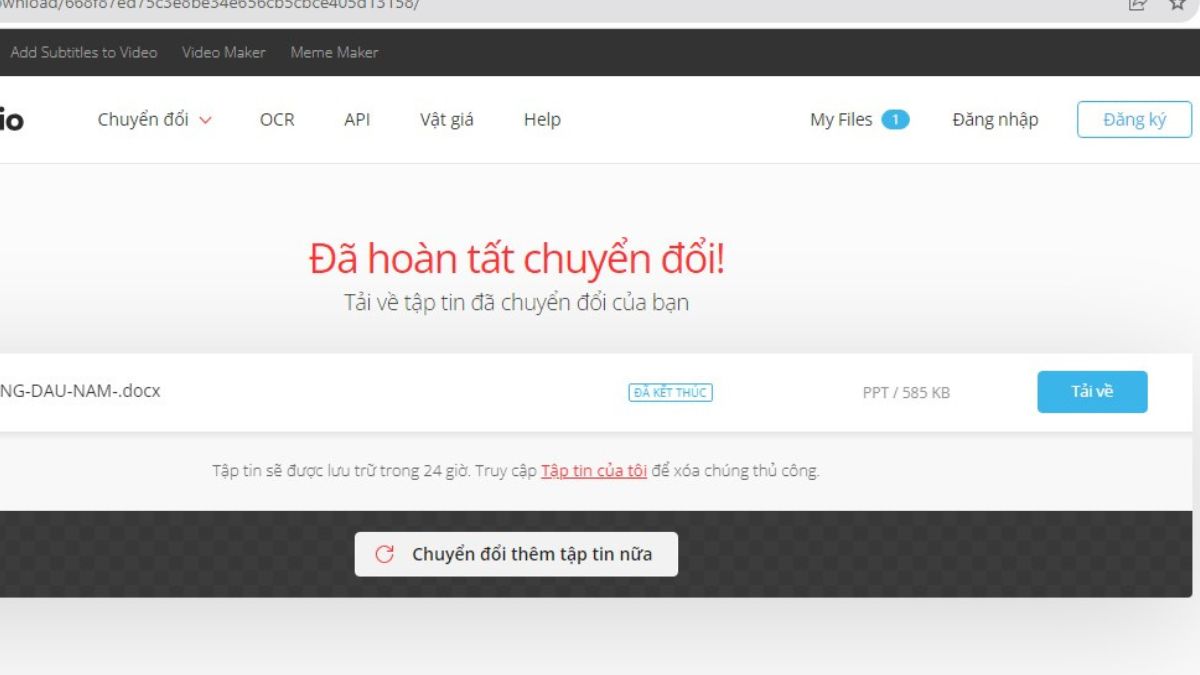Screen dimensions: 1200x675
Task: Open the Vật giá pricing page
Action: click(x=447, y=119)
